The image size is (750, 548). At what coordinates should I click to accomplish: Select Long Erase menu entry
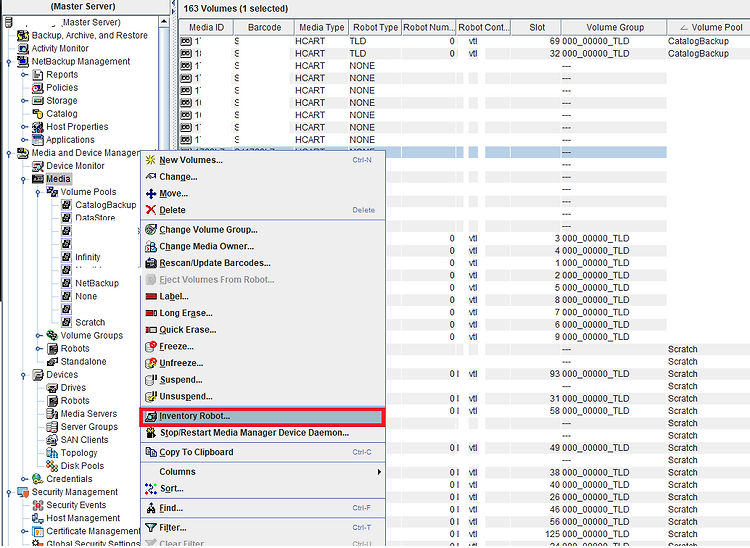[x=263, y=313]
